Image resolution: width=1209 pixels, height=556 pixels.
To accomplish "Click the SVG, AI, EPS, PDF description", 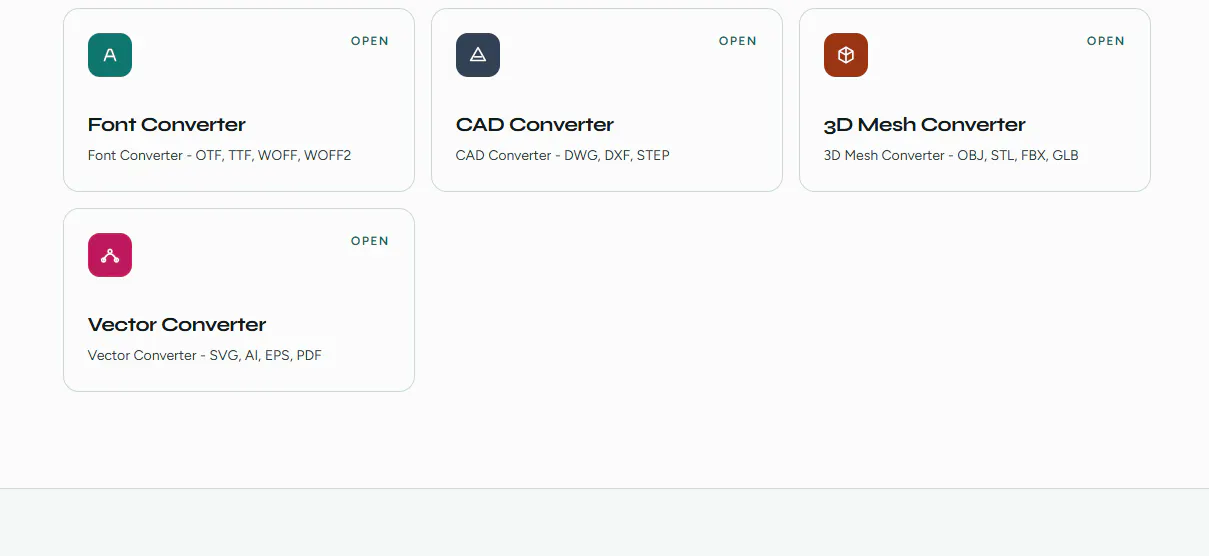I will coord(205,356).
